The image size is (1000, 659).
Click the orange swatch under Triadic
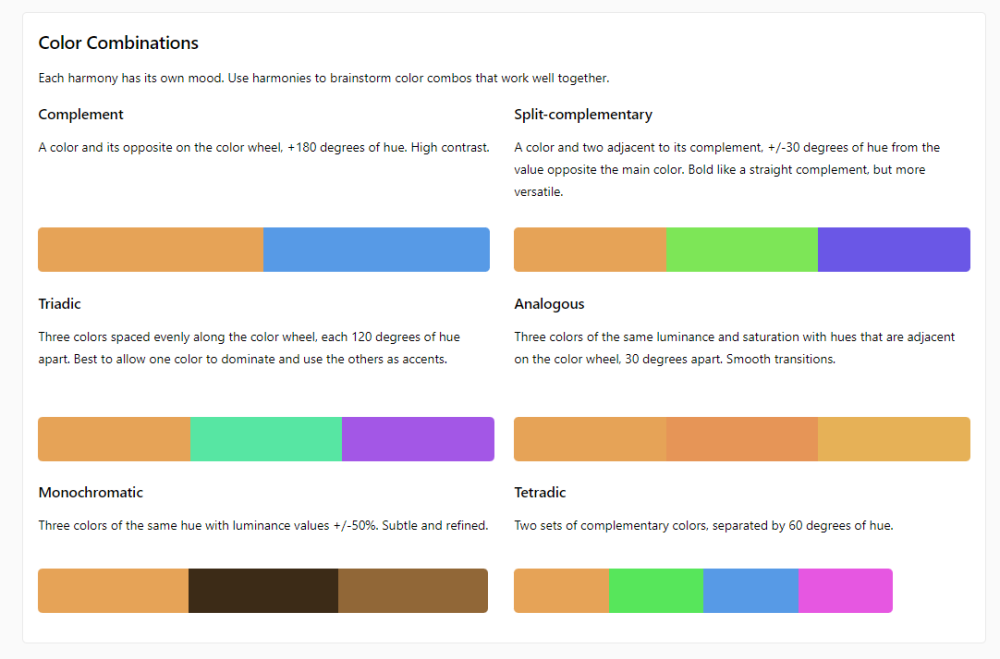[114, 439]
